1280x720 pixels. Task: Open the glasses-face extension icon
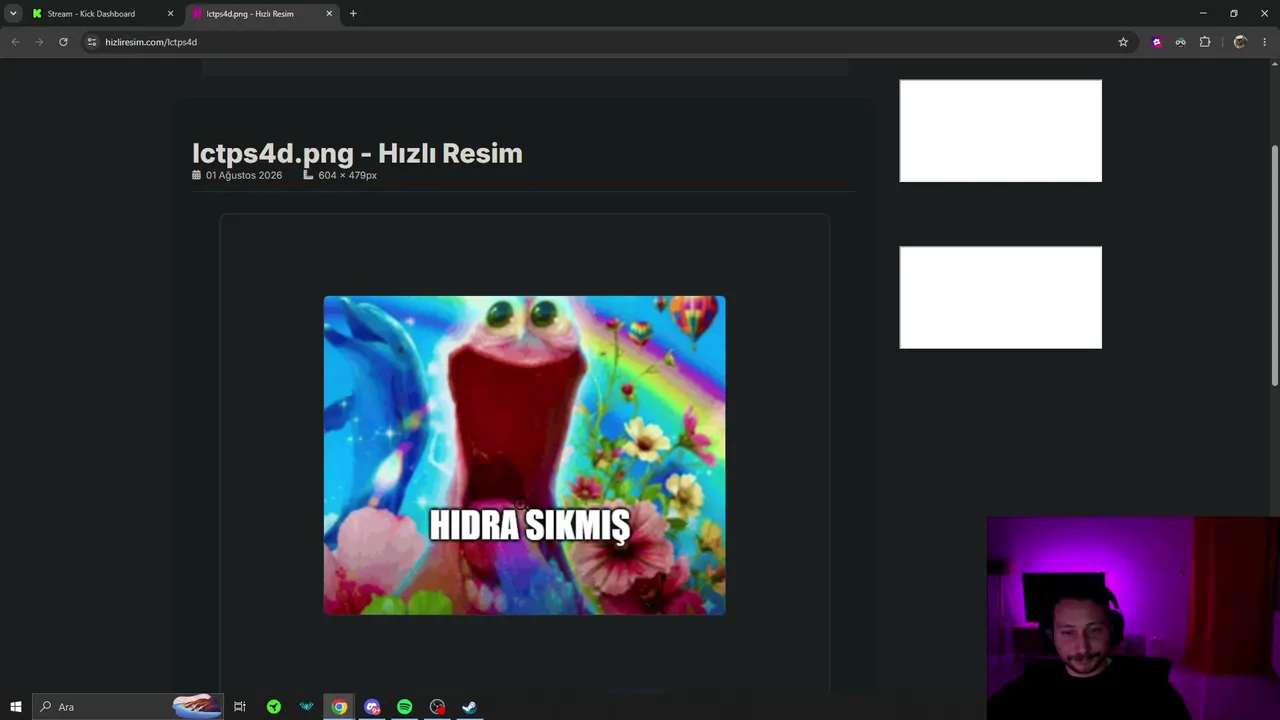point(1181,42)
